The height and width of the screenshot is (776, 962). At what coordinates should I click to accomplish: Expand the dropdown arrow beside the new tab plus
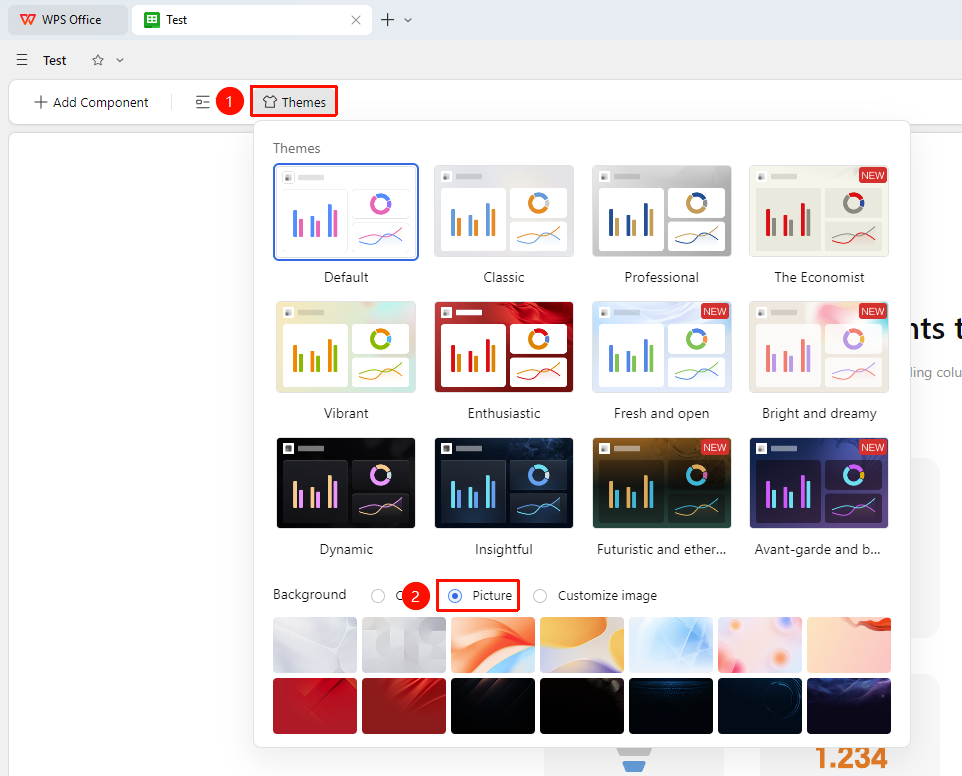click(408, 20)
